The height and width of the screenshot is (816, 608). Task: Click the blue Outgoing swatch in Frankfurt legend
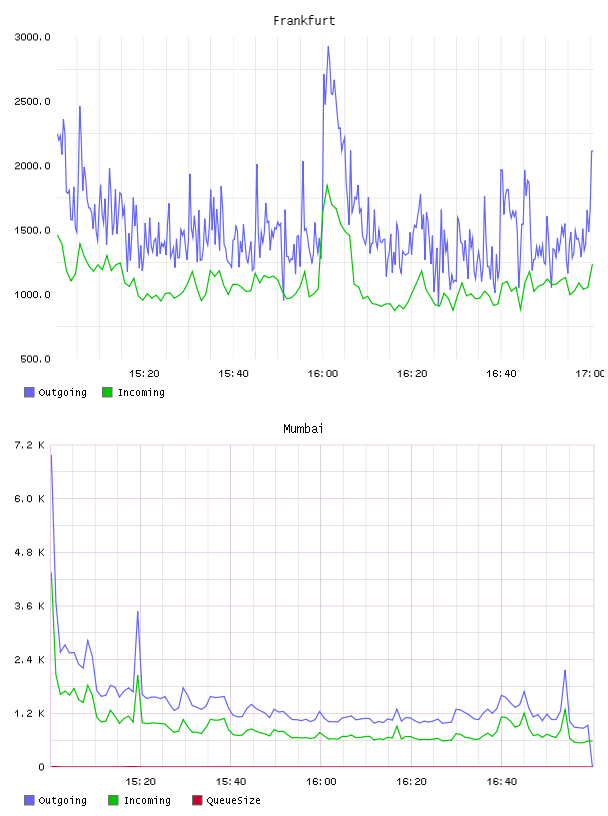point(29,392)
